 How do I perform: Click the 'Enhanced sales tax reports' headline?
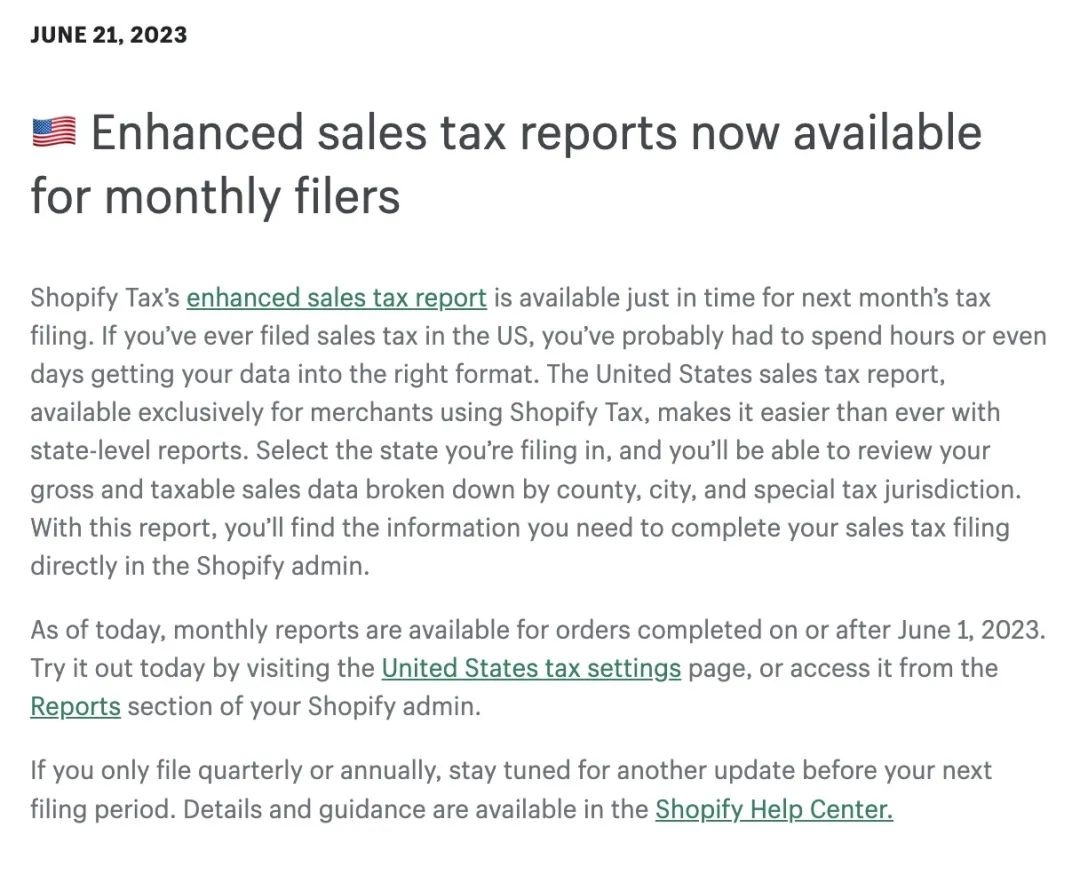[507, 132]
